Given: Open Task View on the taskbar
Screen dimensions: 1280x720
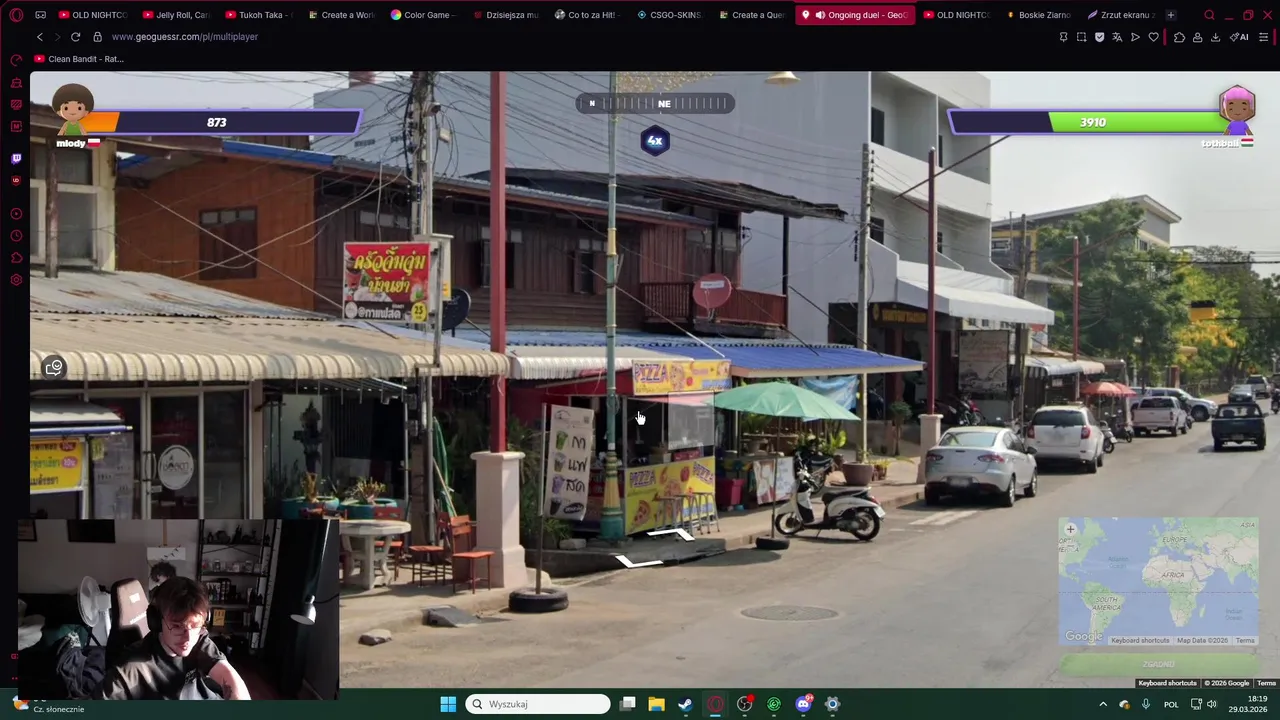Looking at the screenshot, I should tap(627, 704).
